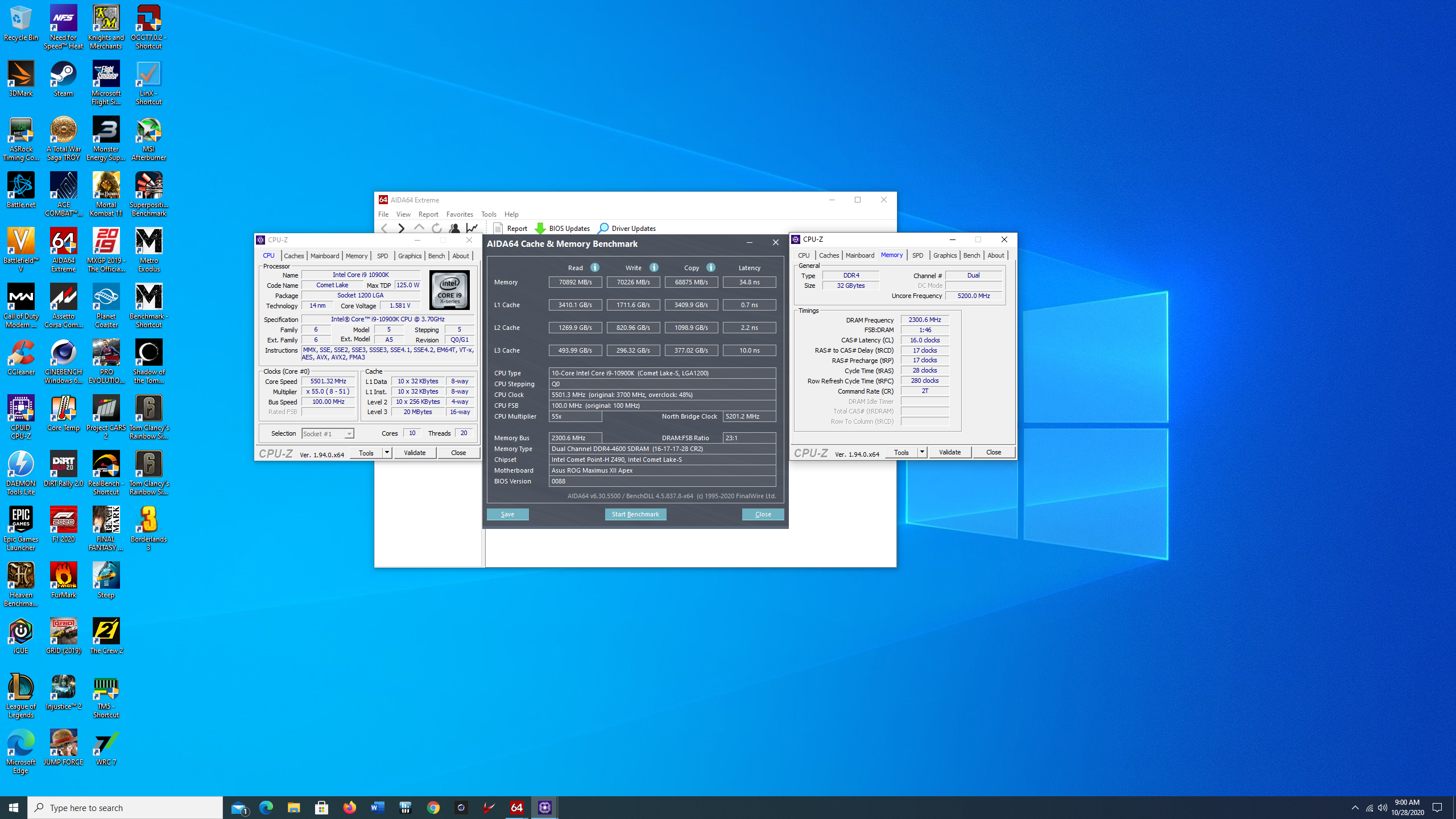The image size is (1456, 819).
Task: Click the Up arrow in the AIDA64 toolbar
Action: pyautogui.click(x=419, y=228)
